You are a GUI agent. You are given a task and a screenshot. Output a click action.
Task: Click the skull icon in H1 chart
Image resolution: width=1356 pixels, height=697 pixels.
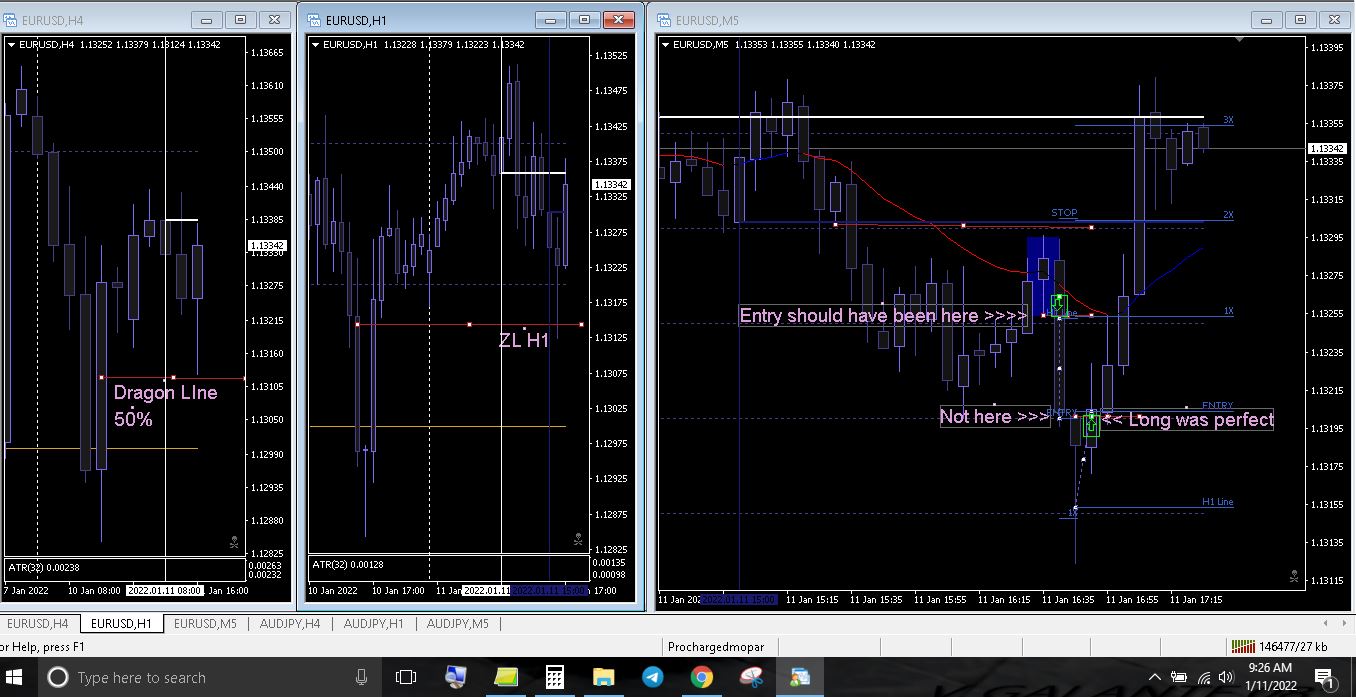click(x=577, y=539)
